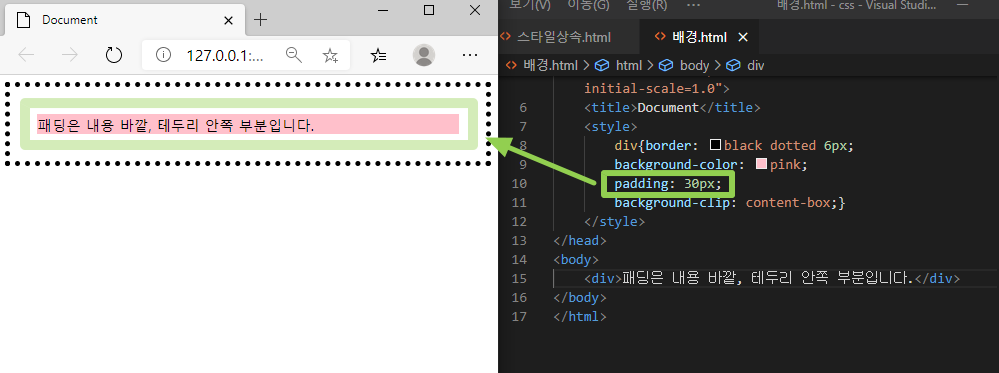The image size is (999, 373).
Task: Minimize the browser window
Action: 383,10
